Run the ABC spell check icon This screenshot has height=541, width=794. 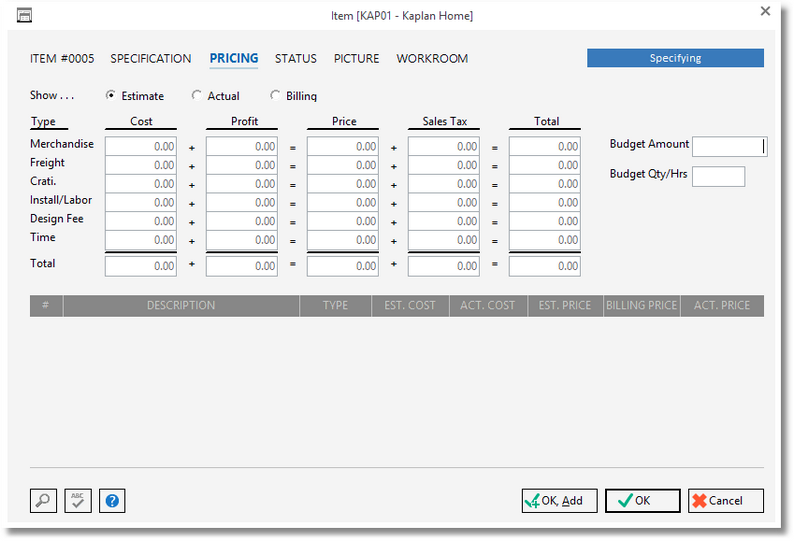tap(77, 500)
